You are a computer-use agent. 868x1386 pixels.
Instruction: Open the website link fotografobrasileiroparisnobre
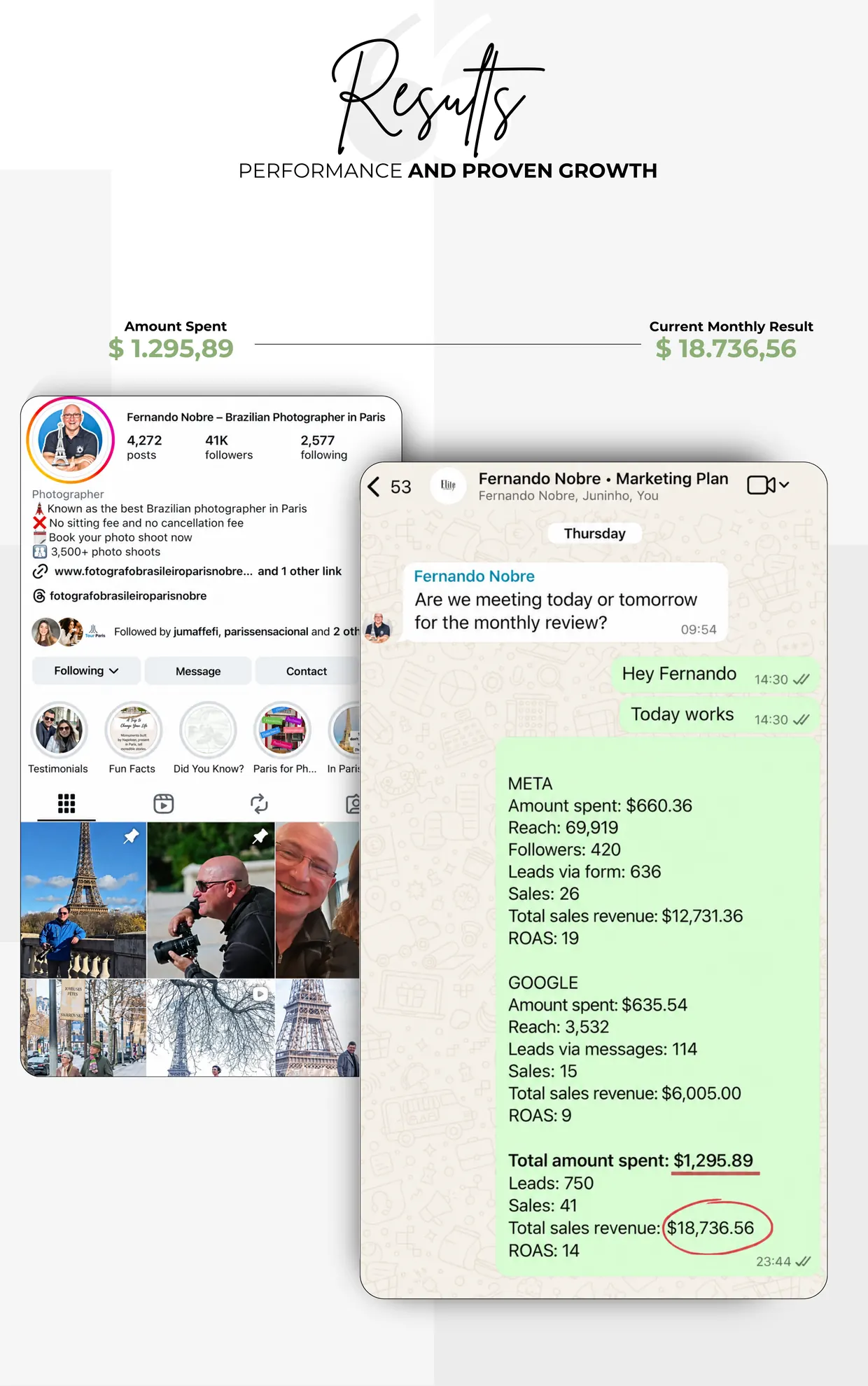[153, 571]
